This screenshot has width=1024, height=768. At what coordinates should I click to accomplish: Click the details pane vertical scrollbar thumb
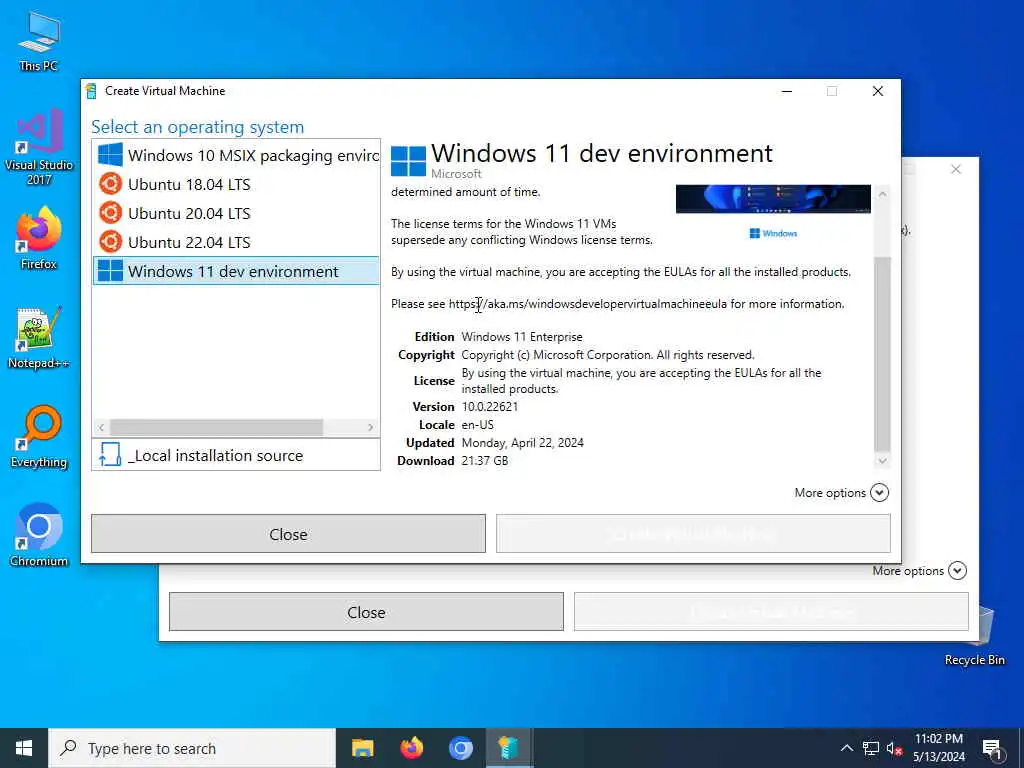click(x=882, y=354)
